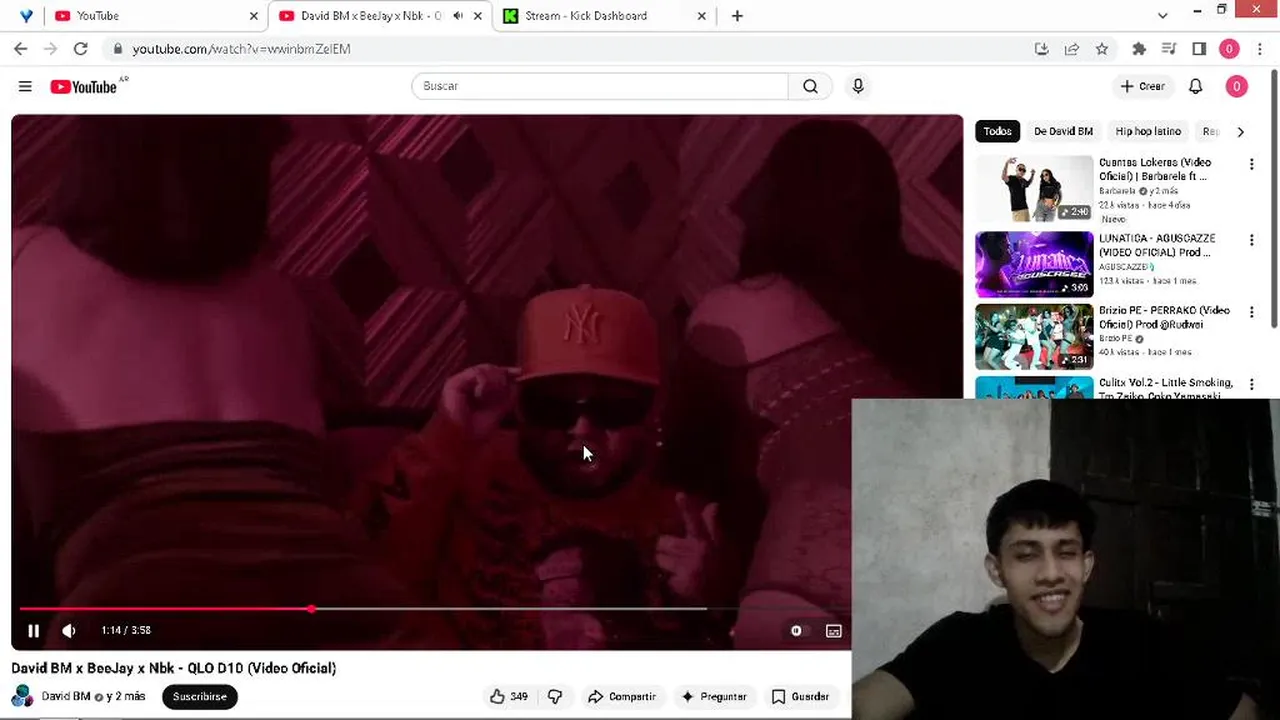
Task: Open options for Culitx Vol.2 video
Action: 1251,384
